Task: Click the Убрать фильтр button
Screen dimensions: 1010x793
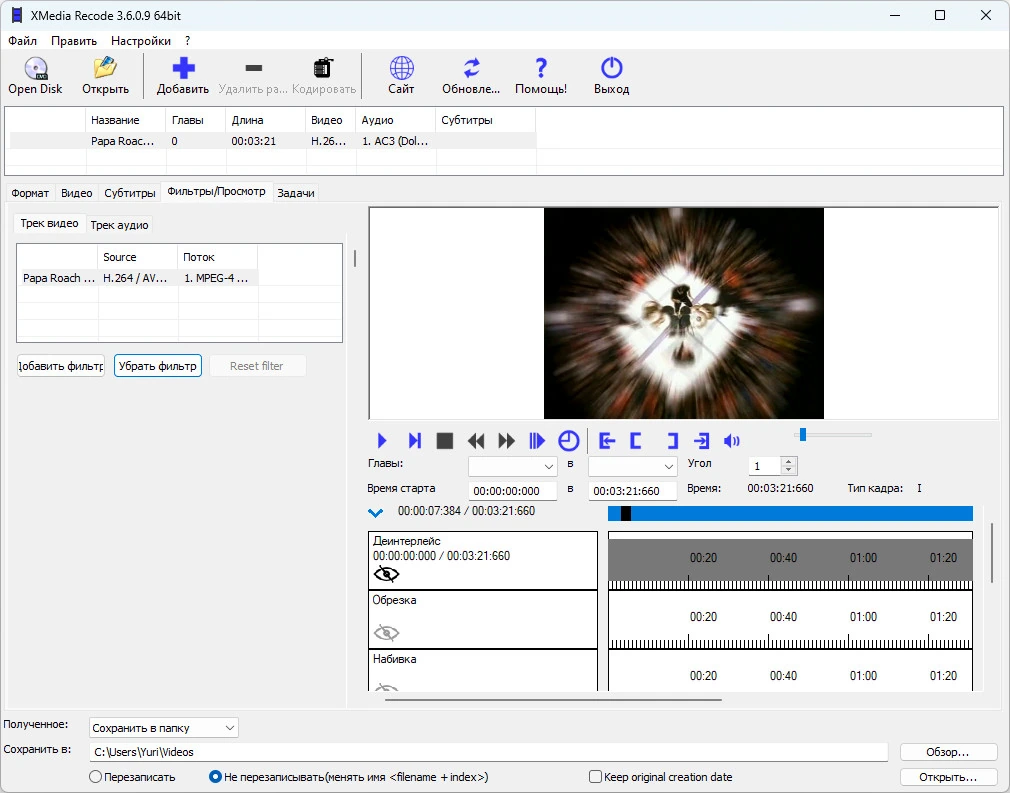Action: 158,365
